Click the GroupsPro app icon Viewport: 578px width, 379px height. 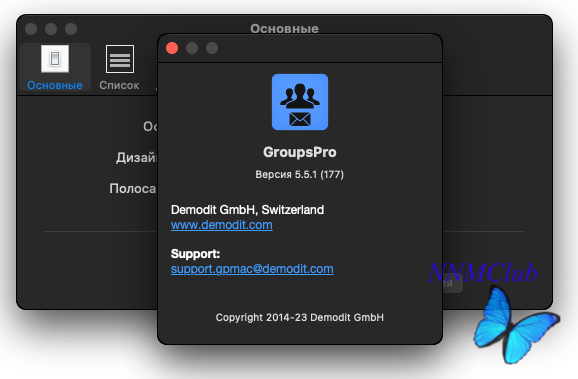coord(300,102)
